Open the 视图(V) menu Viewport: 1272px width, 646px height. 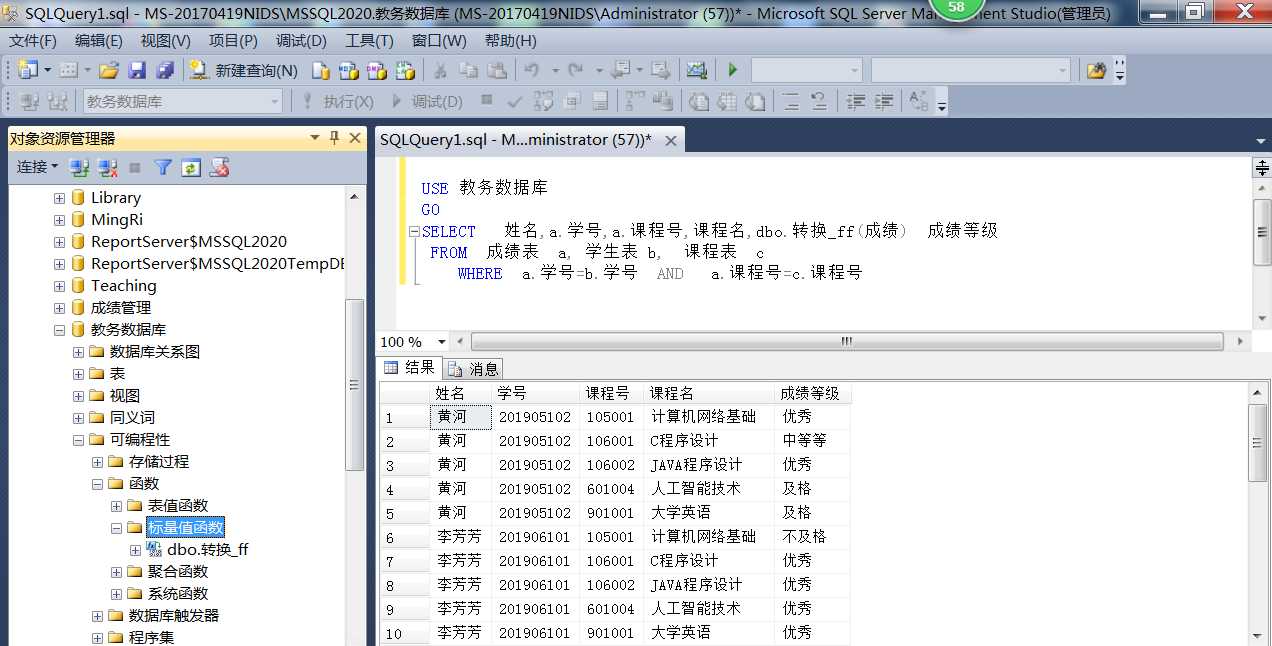tap(166, 41)
